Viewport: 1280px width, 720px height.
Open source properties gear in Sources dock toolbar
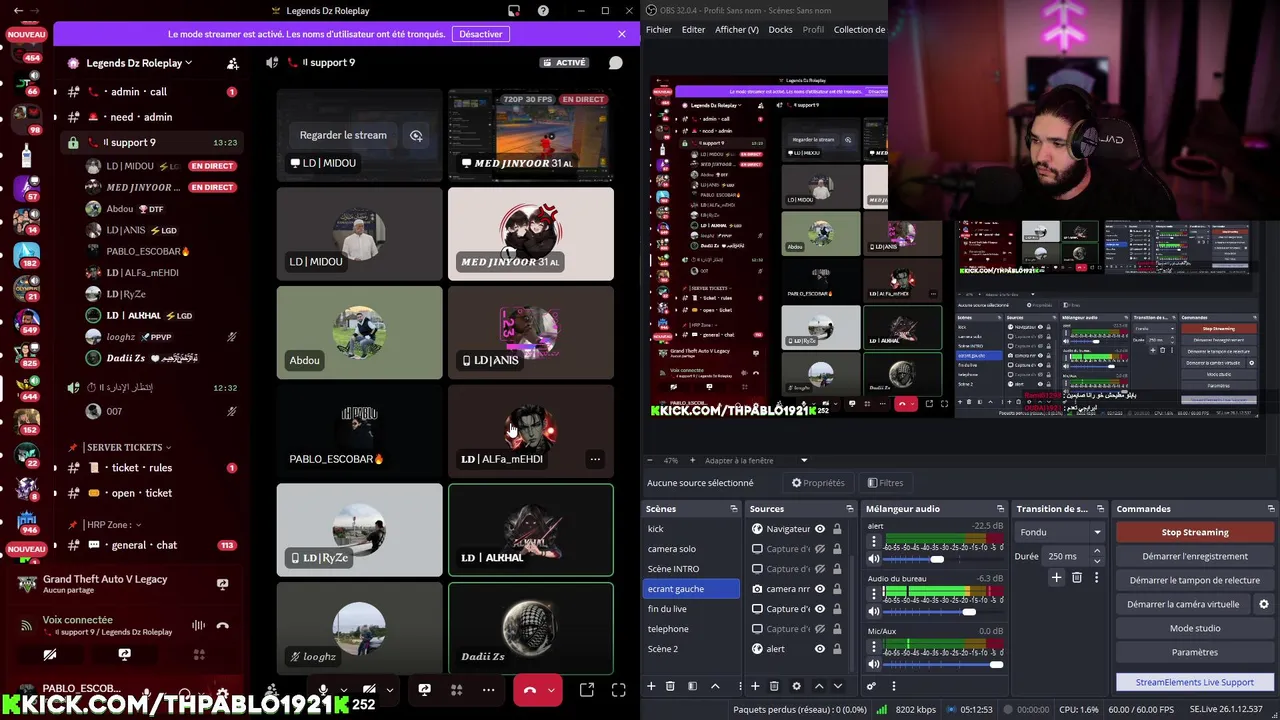pos(796,686)
